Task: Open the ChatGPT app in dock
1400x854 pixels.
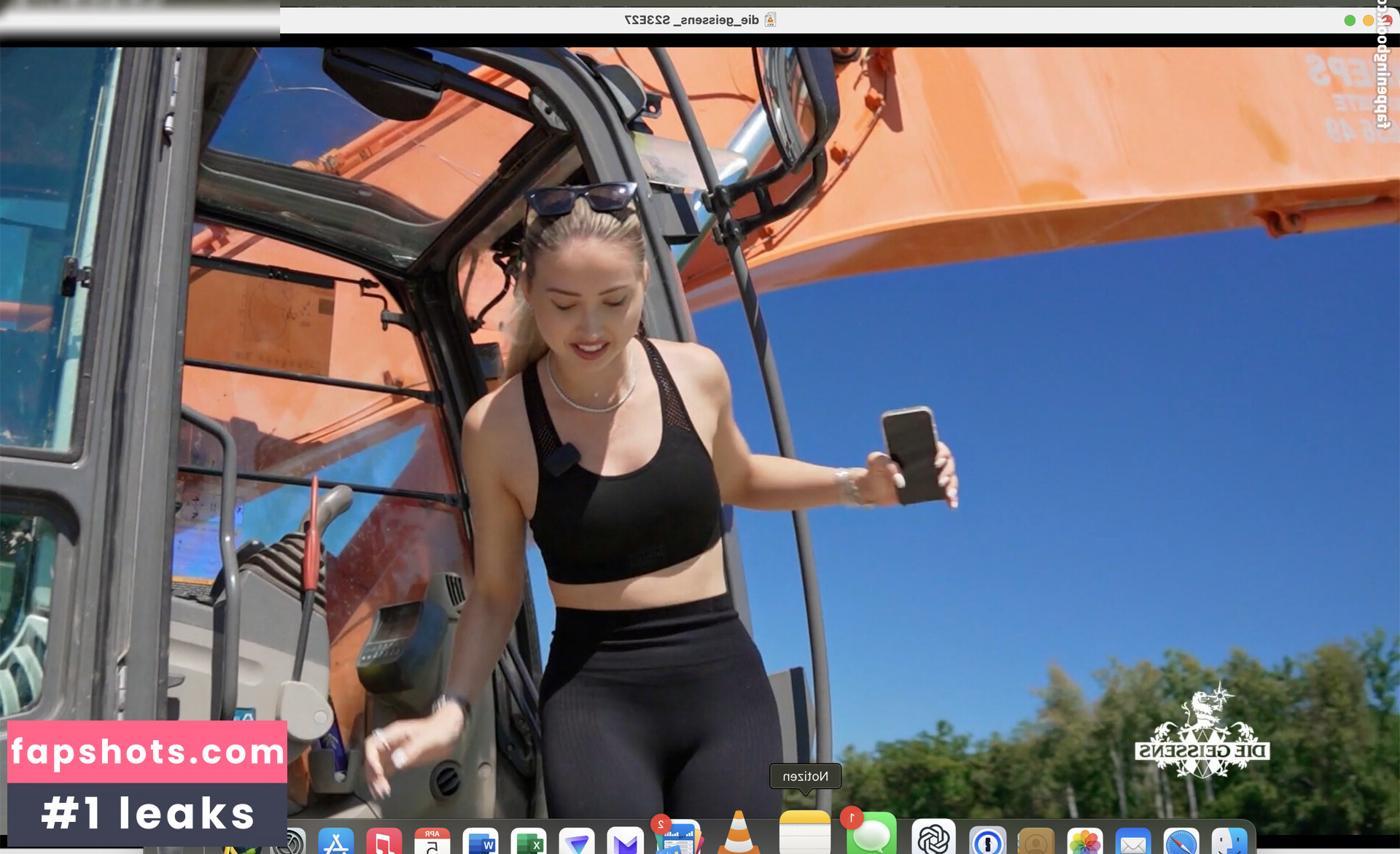Action: click(x=933, y=837)
